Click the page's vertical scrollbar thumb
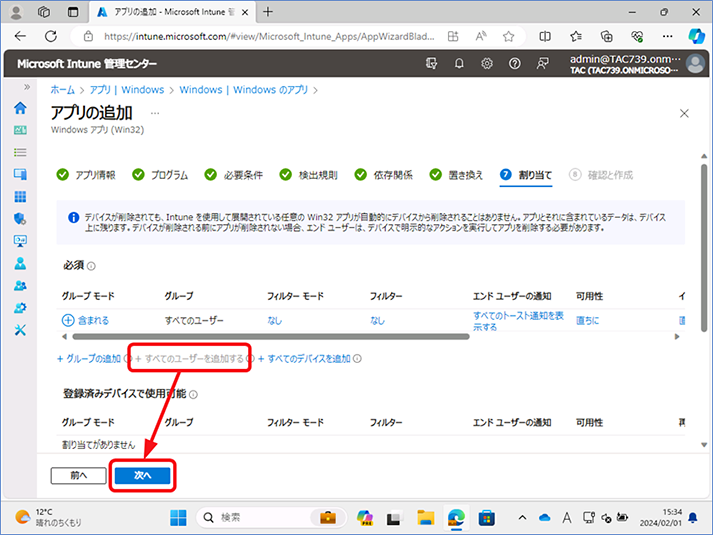The height and width of the screenshot is (535, 713). [704, 248]
